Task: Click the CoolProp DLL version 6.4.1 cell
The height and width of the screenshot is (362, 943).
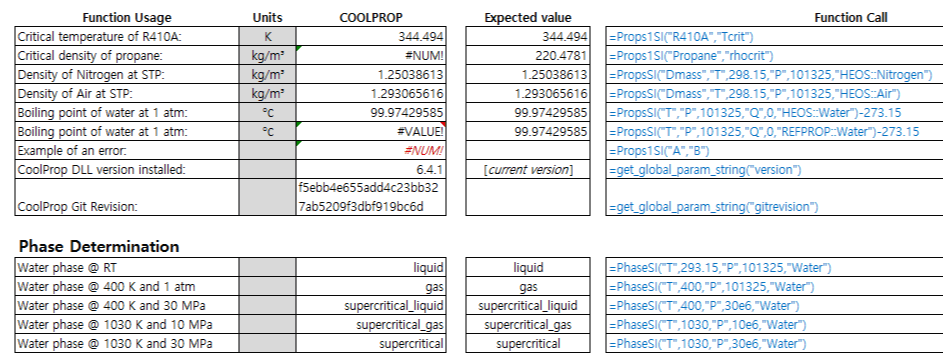Action: (371, 170)
